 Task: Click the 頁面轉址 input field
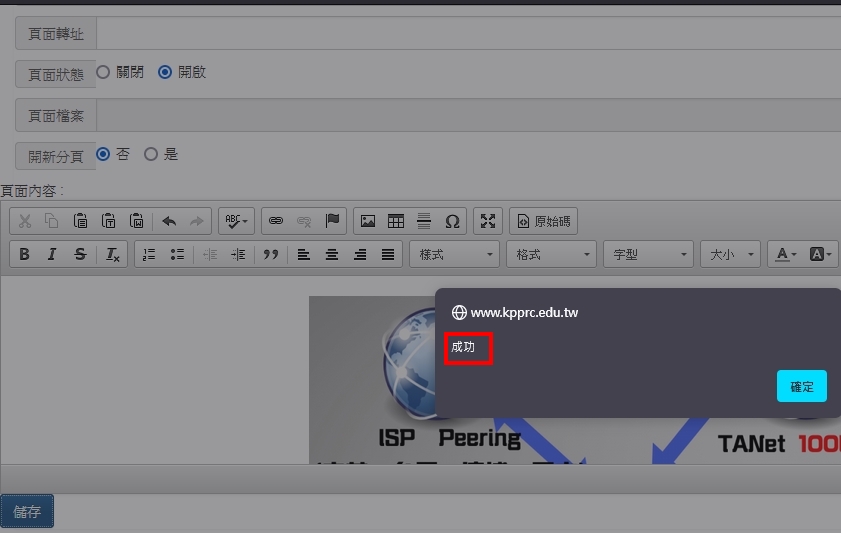468,33
